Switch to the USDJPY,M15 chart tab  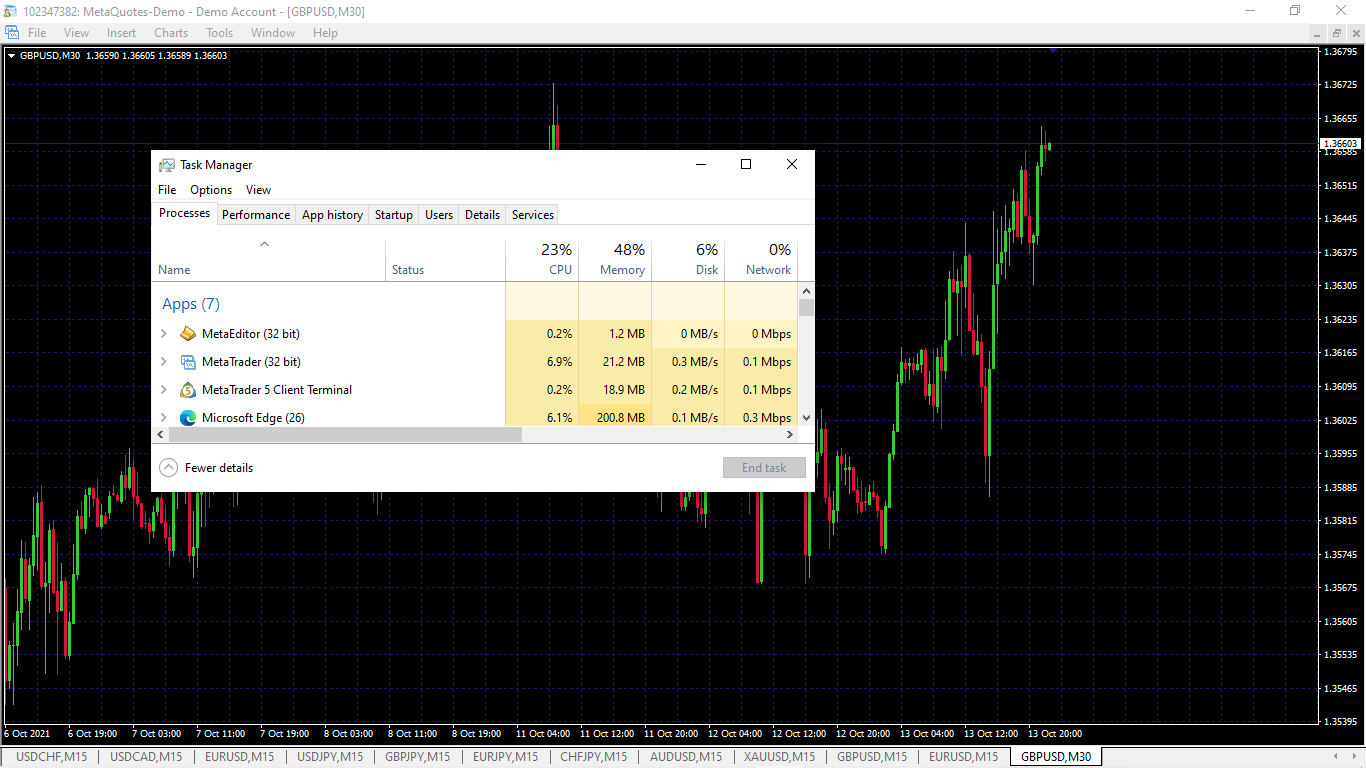pyautogui.click(x=330, y=757)
